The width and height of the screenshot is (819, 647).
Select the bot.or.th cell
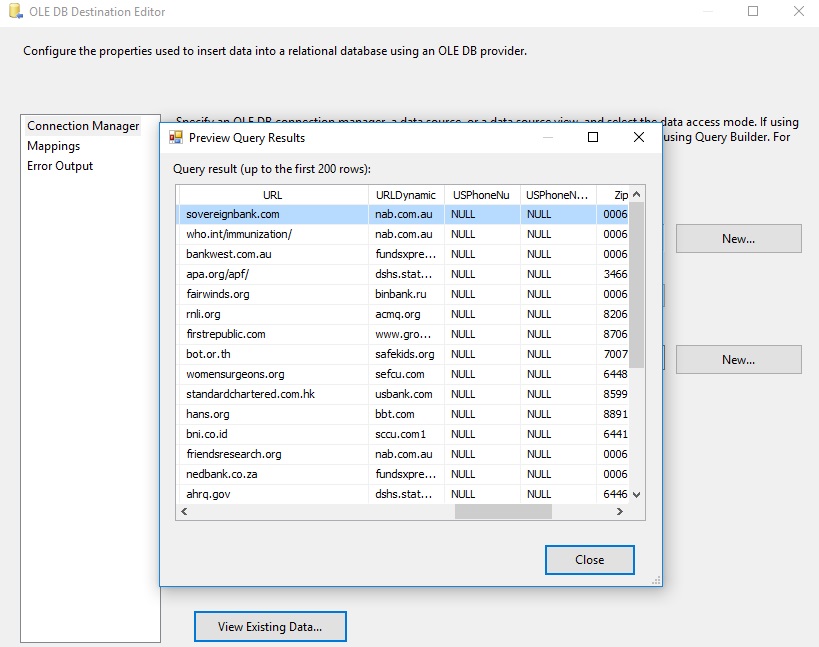[x=273, y=354]
